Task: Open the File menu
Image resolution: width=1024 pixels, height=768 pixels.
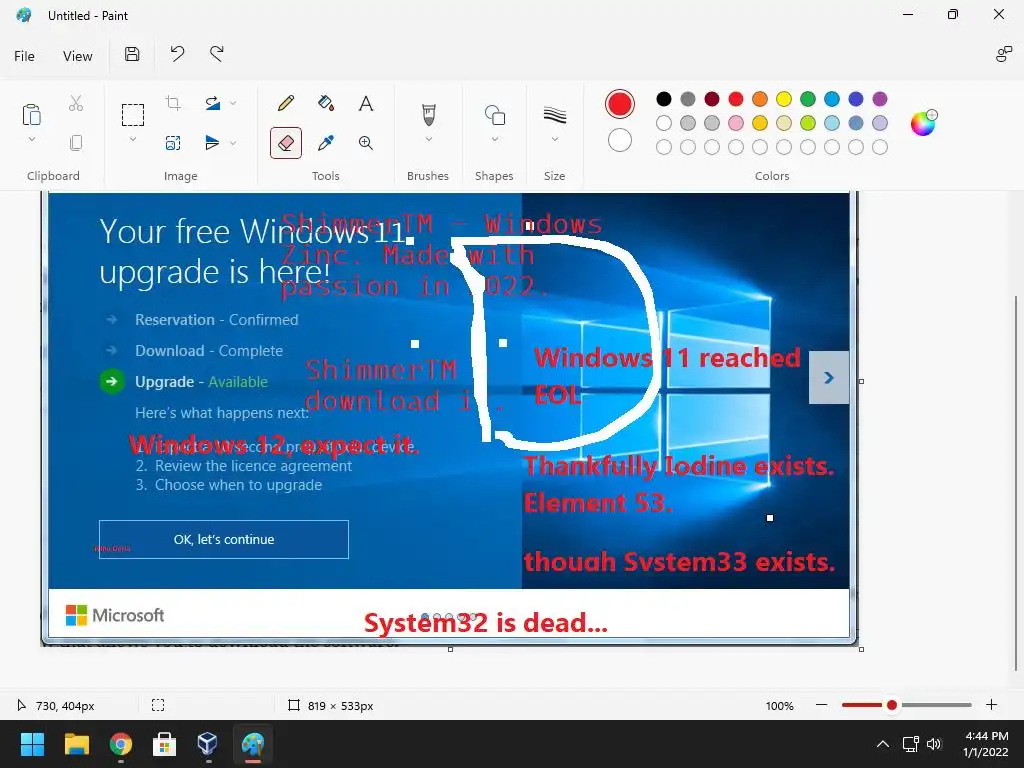Action: (24, 56)
